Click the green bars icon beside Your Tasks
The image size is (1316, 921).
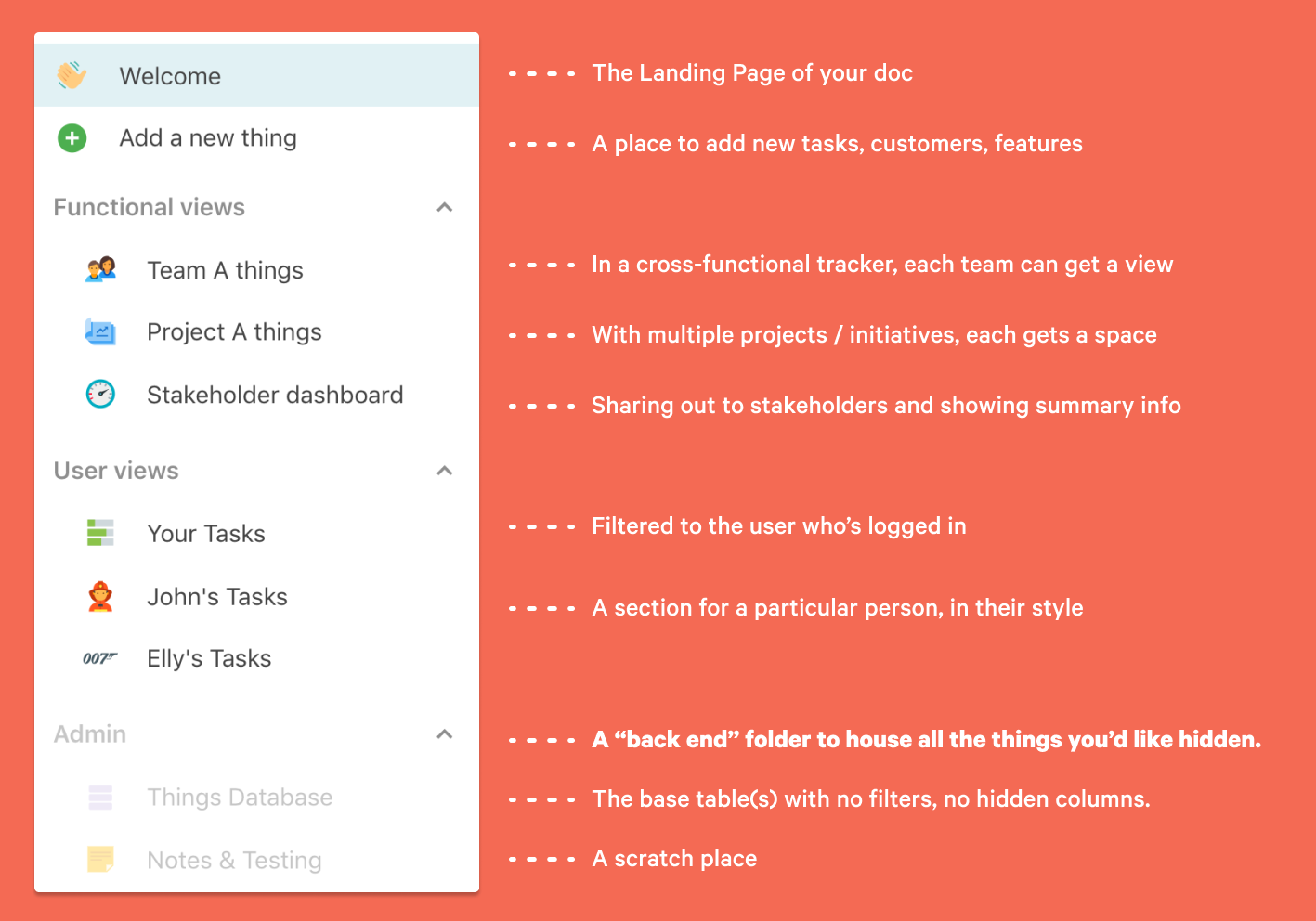coord(100,533)
